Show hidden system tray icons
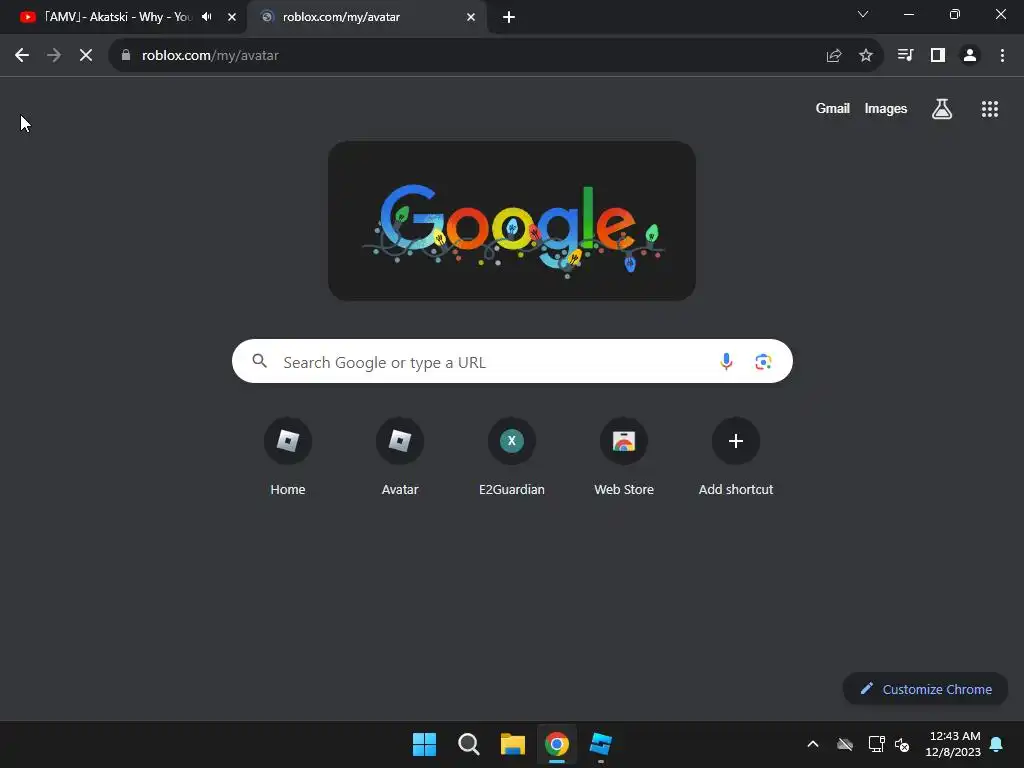Image resolution: width=1024 pixels, height=768 pixels. click(x=813, y=744)
